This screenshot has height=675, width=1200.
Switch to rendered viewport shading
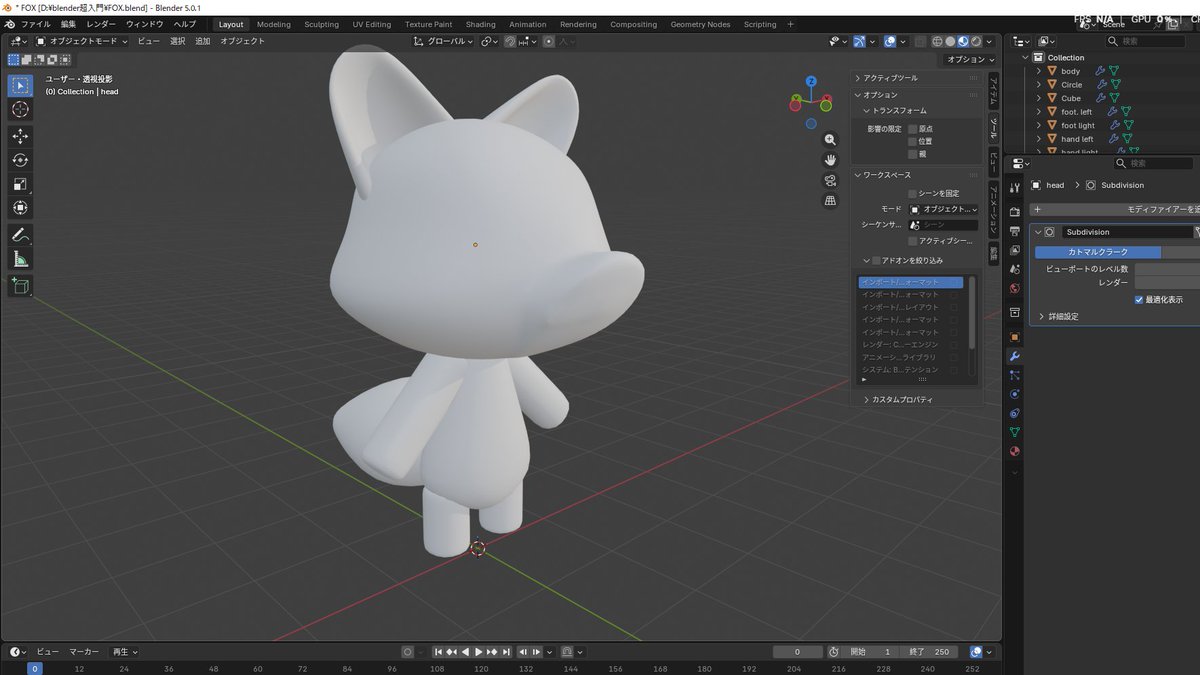pos(977,41)
